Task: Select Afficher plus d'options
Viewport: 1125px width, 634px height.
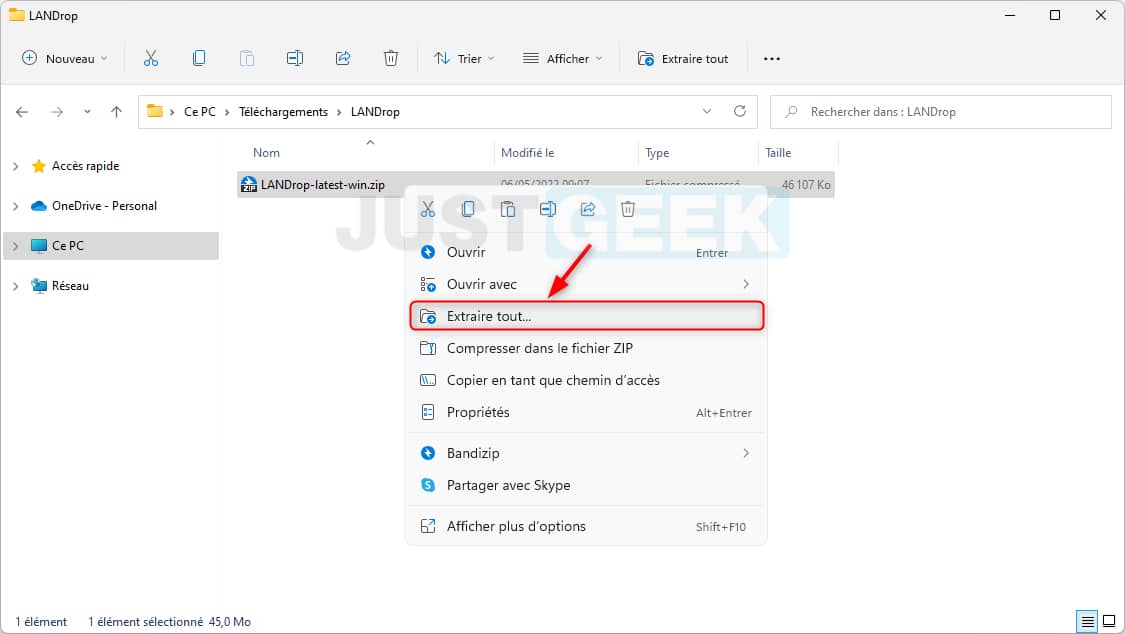Action: [x=585, y=526]
